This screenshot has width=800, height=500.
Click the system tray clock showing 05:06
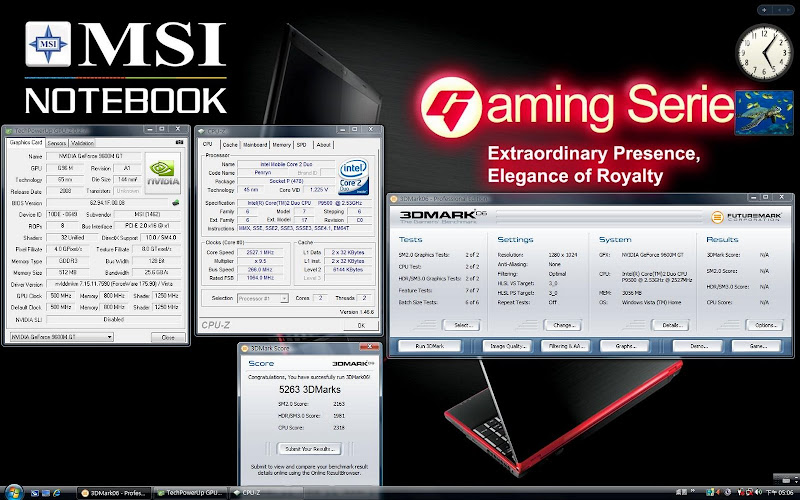780,492
